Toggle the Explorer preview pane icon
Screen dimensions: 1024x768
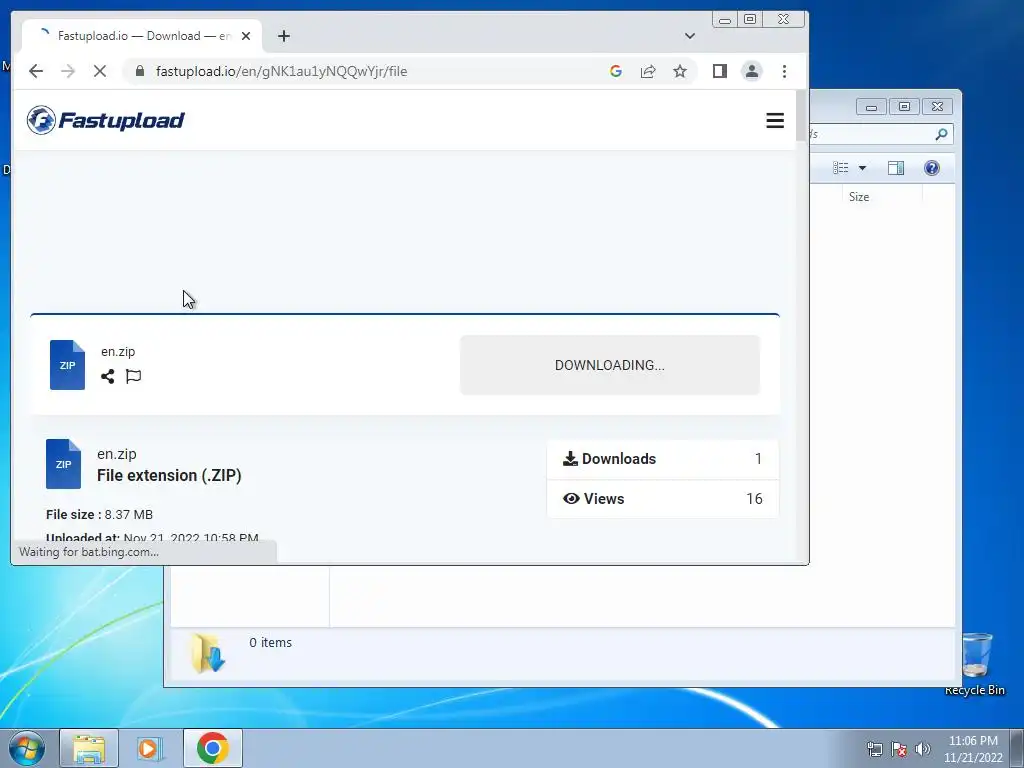coord(896,168)
